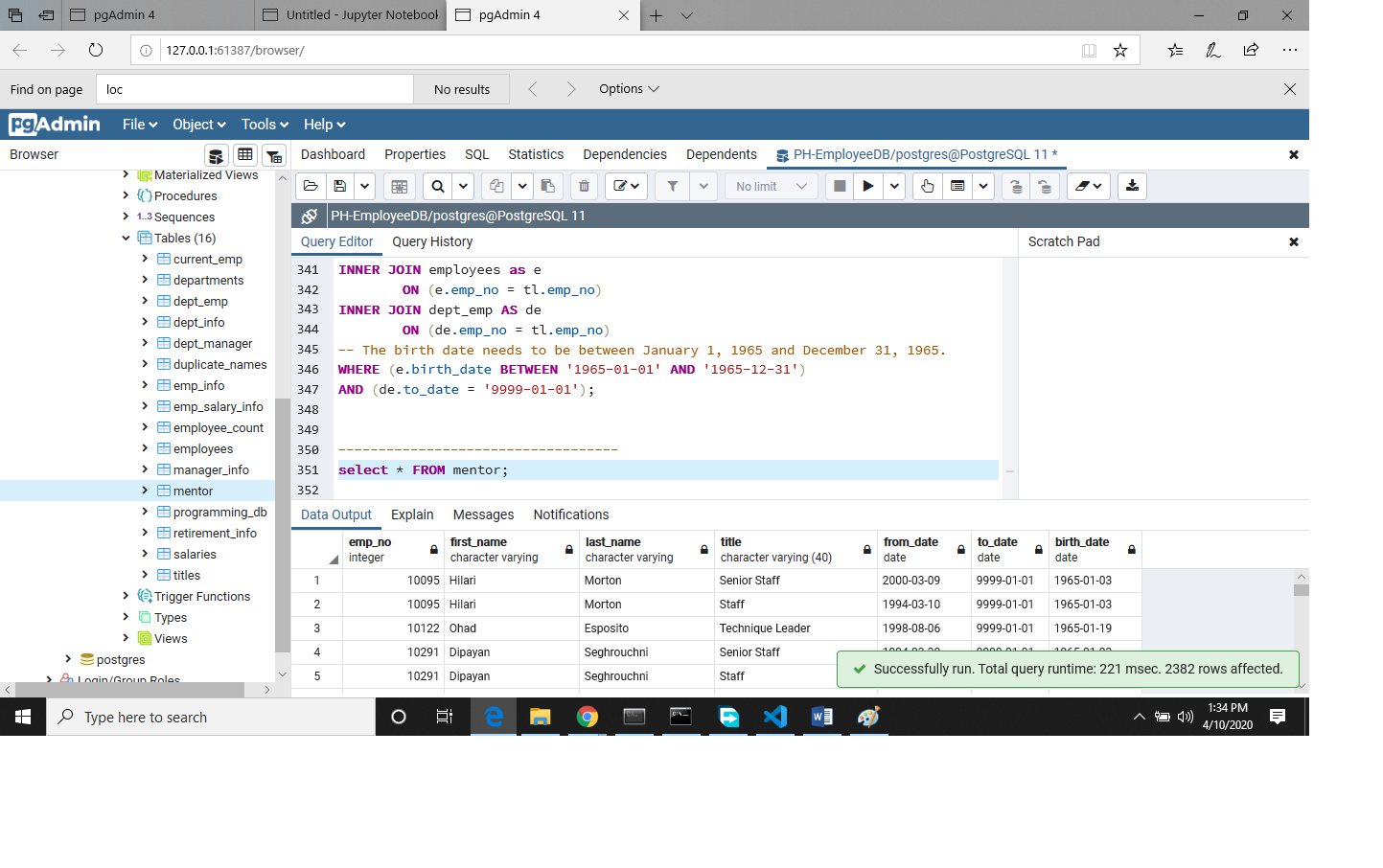
Task: Switch to the Dependencies tab
Action: coord(625,154)
